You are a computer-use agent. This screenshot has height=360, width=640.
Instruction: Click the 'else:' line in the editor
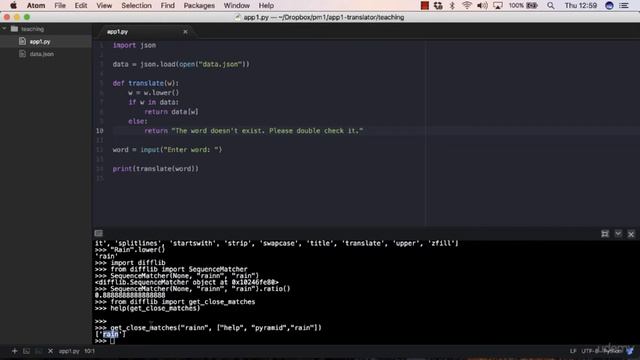[x=138, y=121]
